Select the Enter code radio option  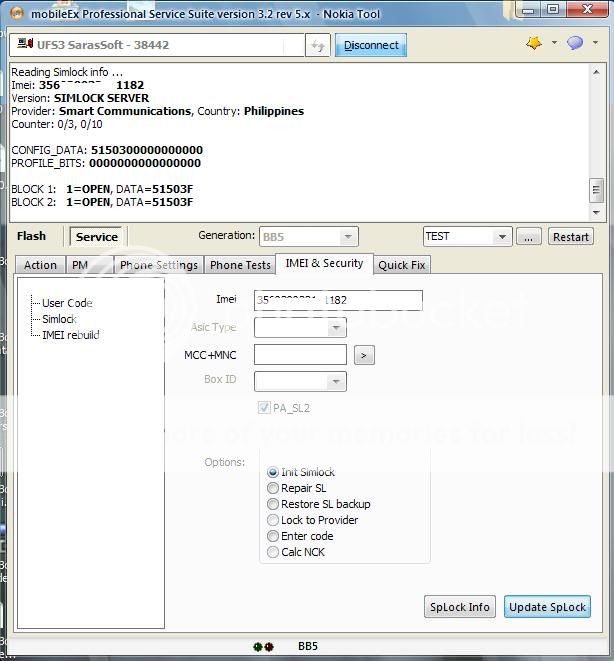click(300, 536)
